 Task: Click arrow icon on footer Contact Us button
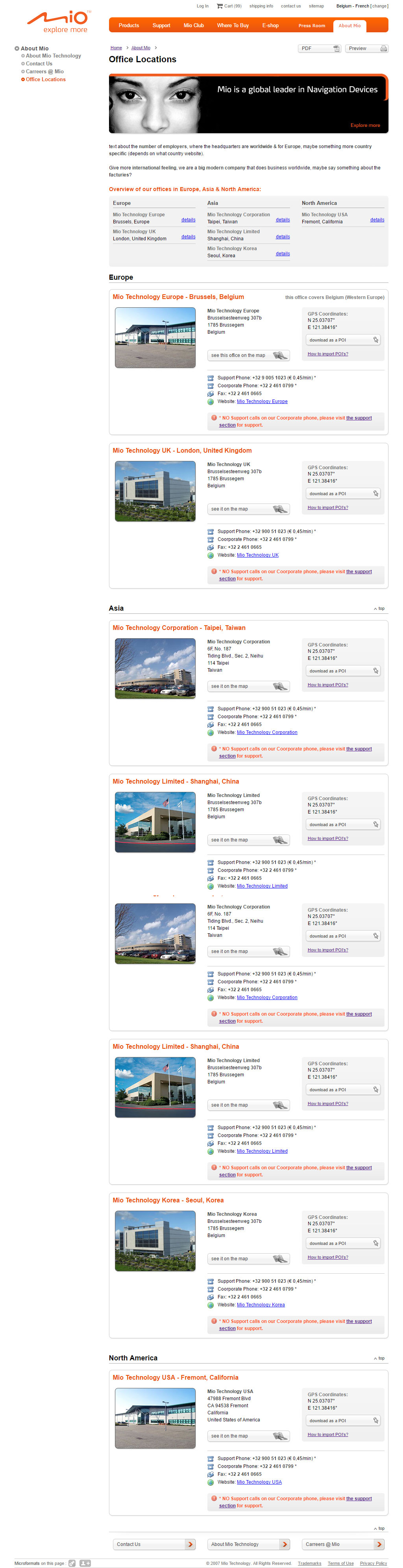[190, 1544]
